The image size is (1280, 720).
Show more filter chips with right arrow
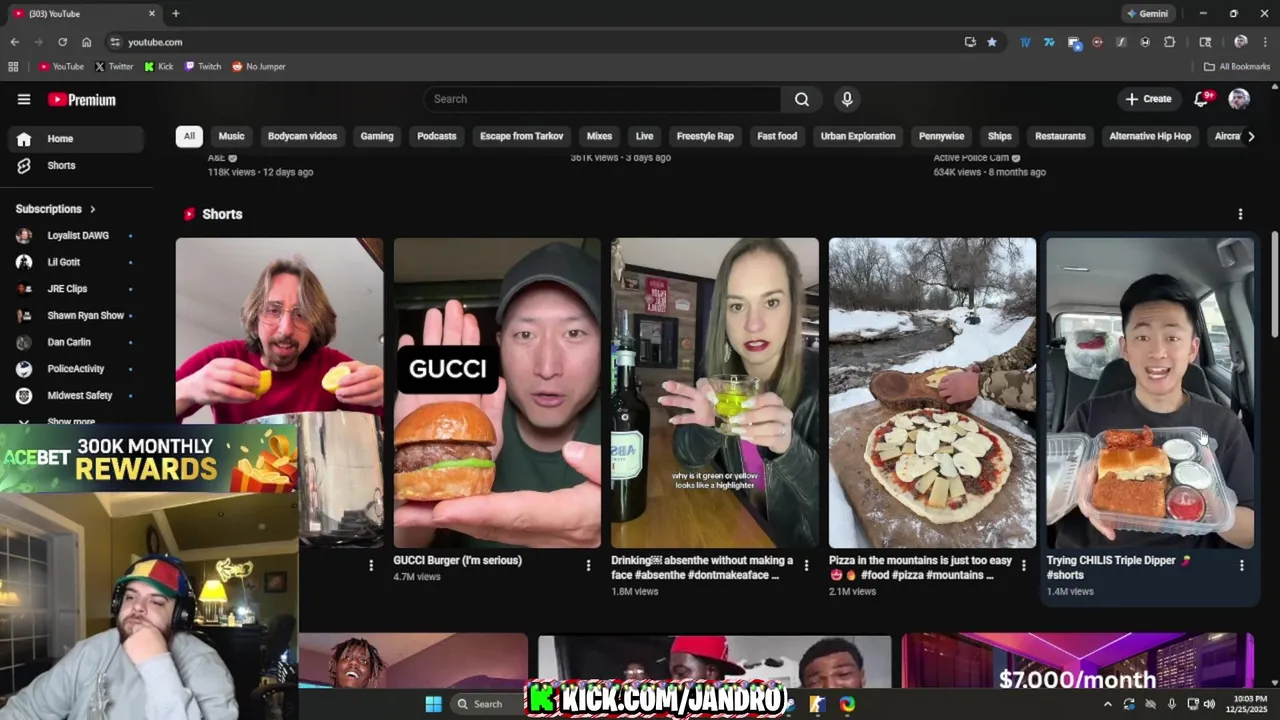click(1250, 136)
